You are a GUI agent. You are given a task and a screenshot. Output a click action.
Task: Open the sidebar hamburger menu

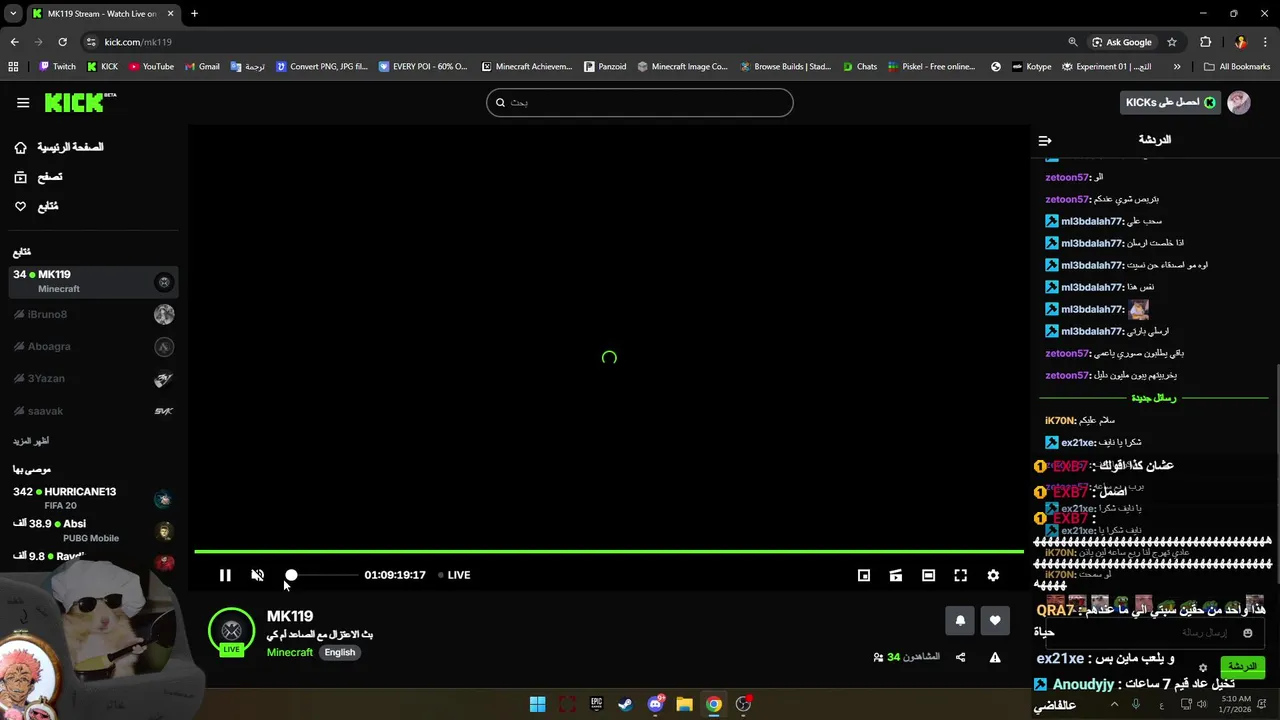(x=23, y=102)
